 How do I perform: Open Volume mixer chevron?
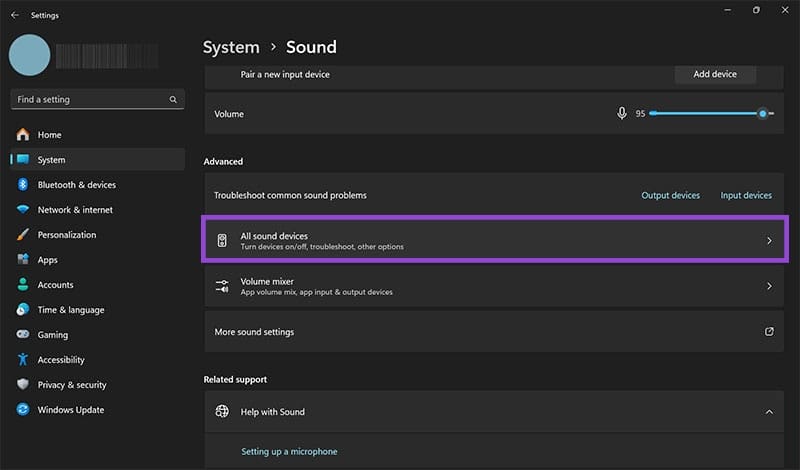(x=769, y=286)
